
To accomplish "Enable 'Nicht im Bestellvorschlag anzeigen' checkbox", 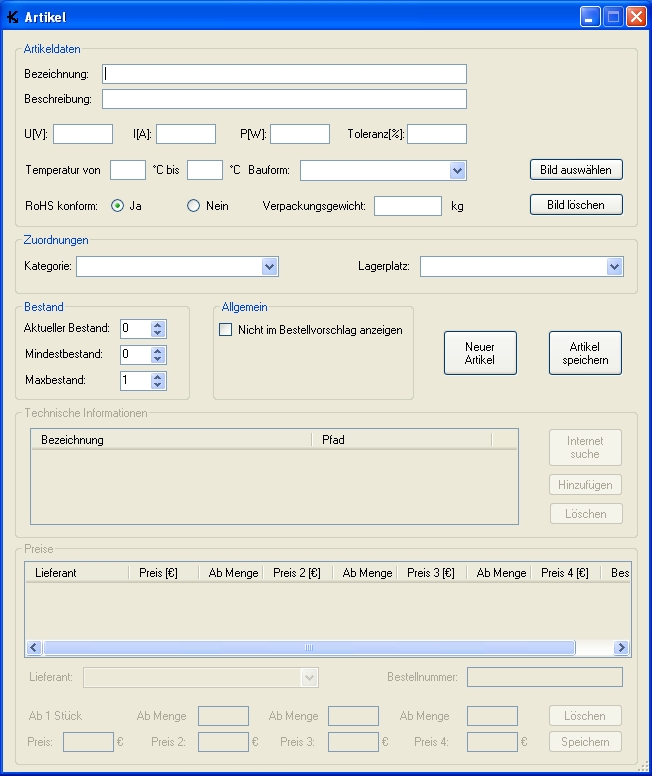I will pyautogui.click(x=225, y=330).
